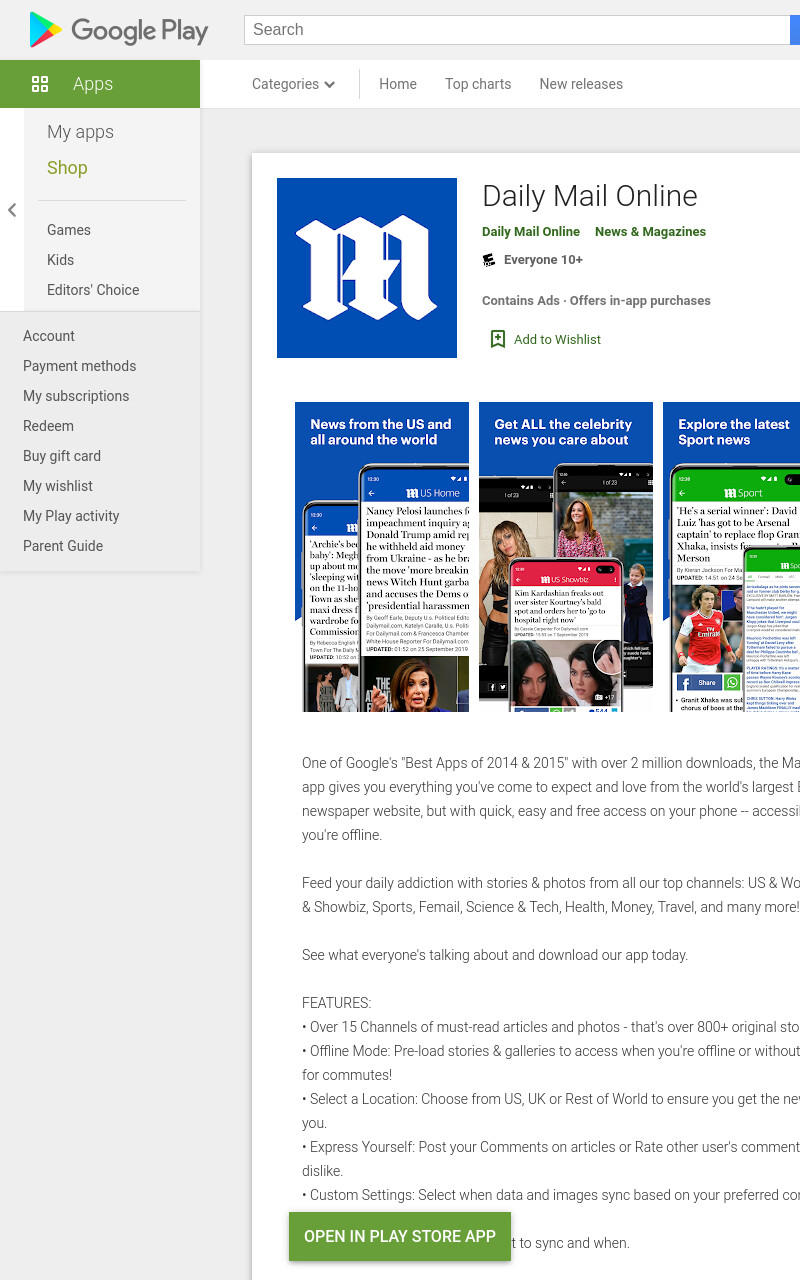
Task: Expand the Categories dropdown
Action: (x=293, y=84)
